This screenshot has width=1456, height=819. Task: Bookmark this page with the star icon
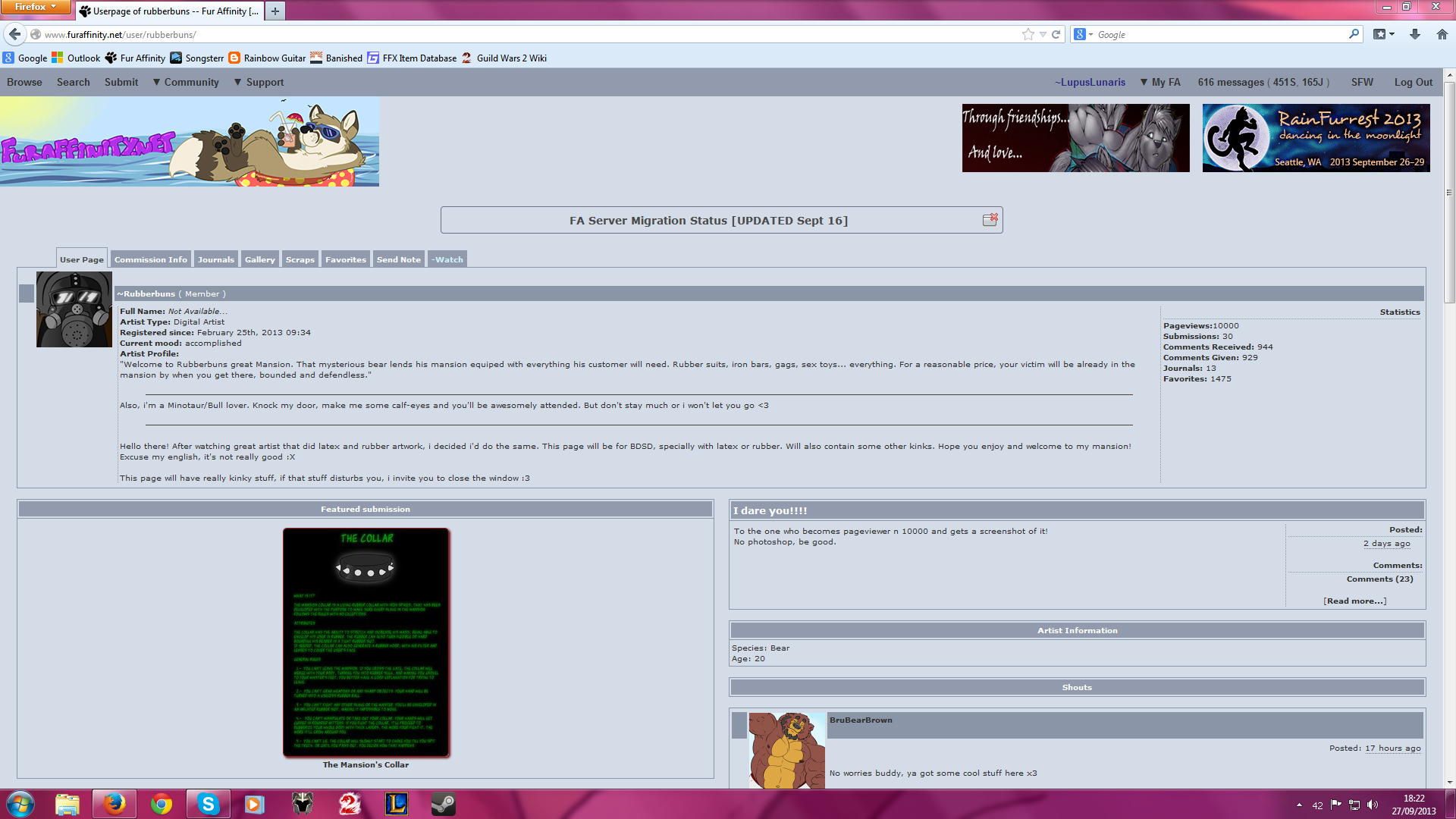pyautogui.click(x=1028, y=34)
